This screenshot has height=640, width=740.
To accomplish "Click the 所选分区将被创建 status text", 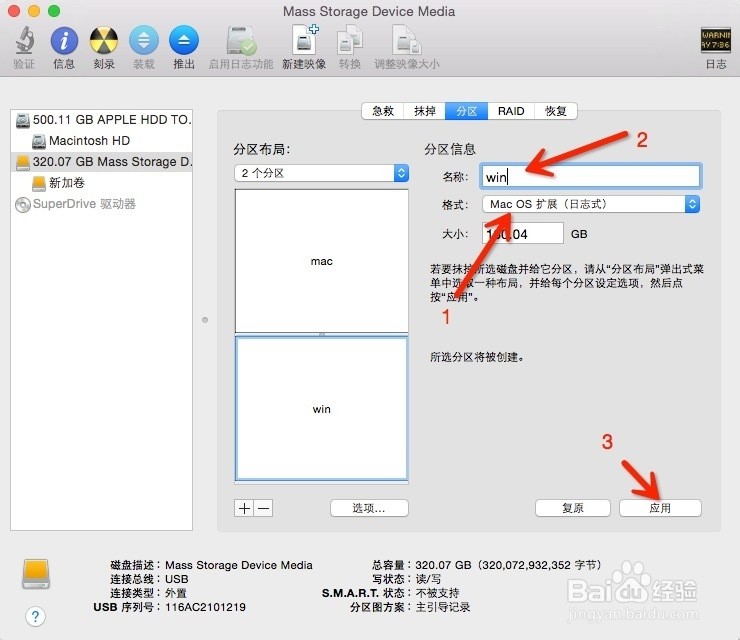I will coord(477,357).
